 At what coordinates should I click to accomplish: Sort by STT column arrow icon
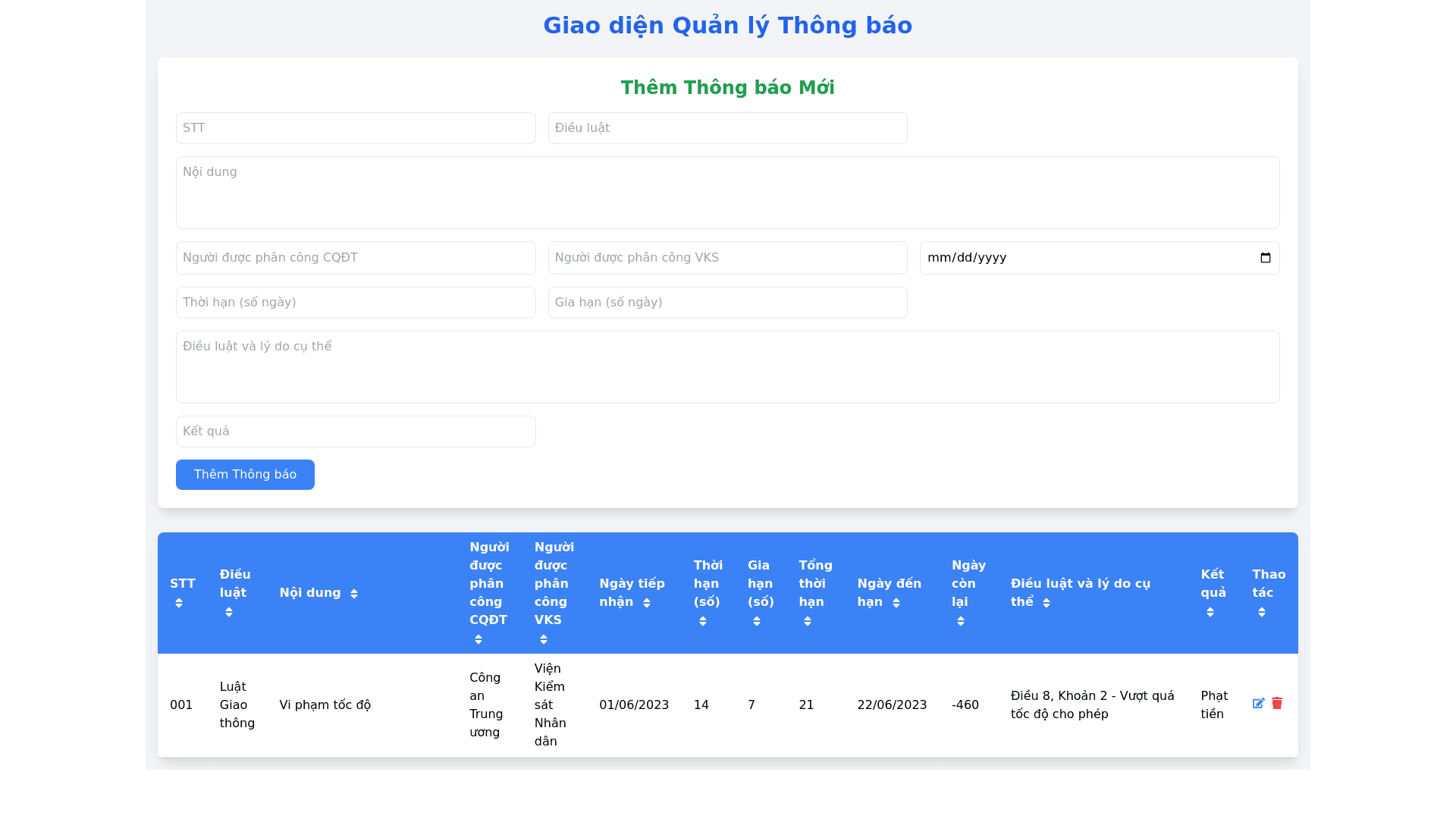(179, 603)
